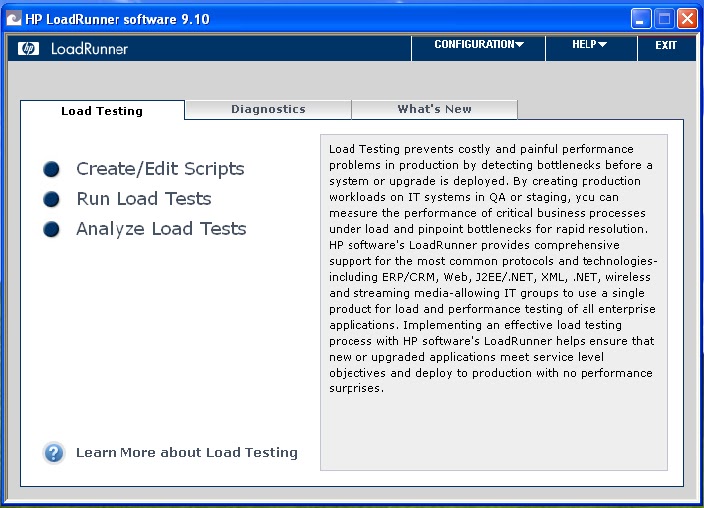Image resolution: width=704 pixels, height=508 pixels.
Task: Click the blue question mark help icon
Action: coord(54,453)
